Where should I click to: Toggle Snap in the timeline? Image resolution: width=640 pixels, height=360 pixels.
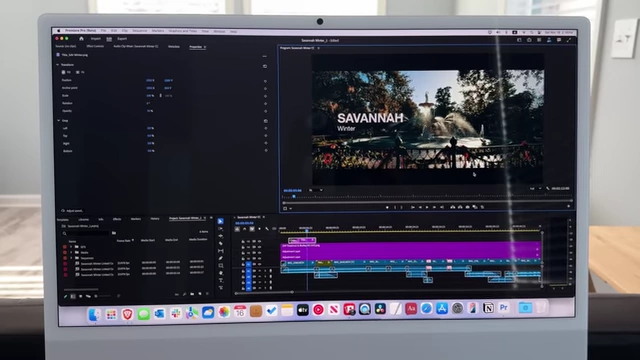click(244, 229)
